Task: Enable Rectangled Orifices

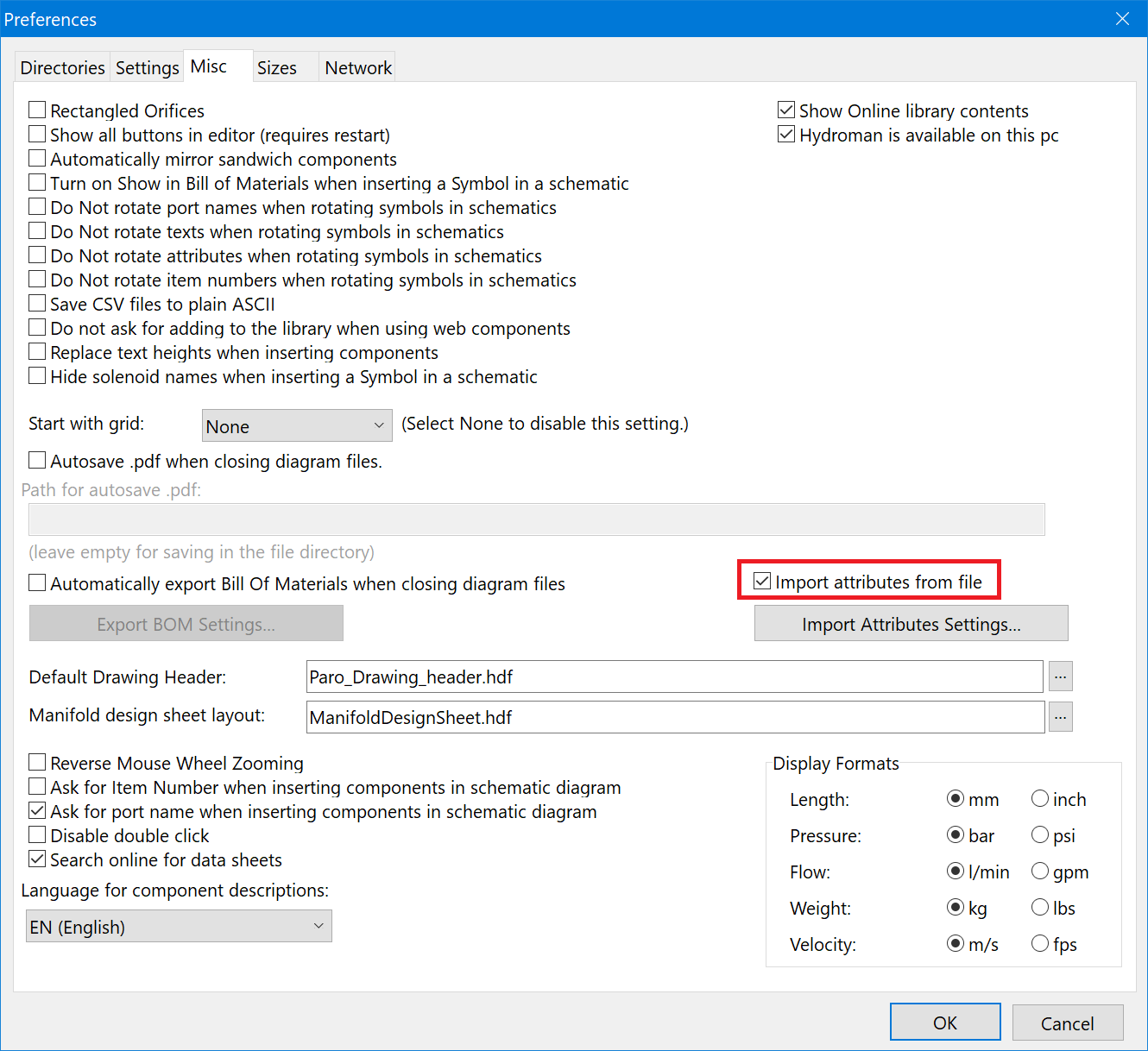Action: [37, 110]
